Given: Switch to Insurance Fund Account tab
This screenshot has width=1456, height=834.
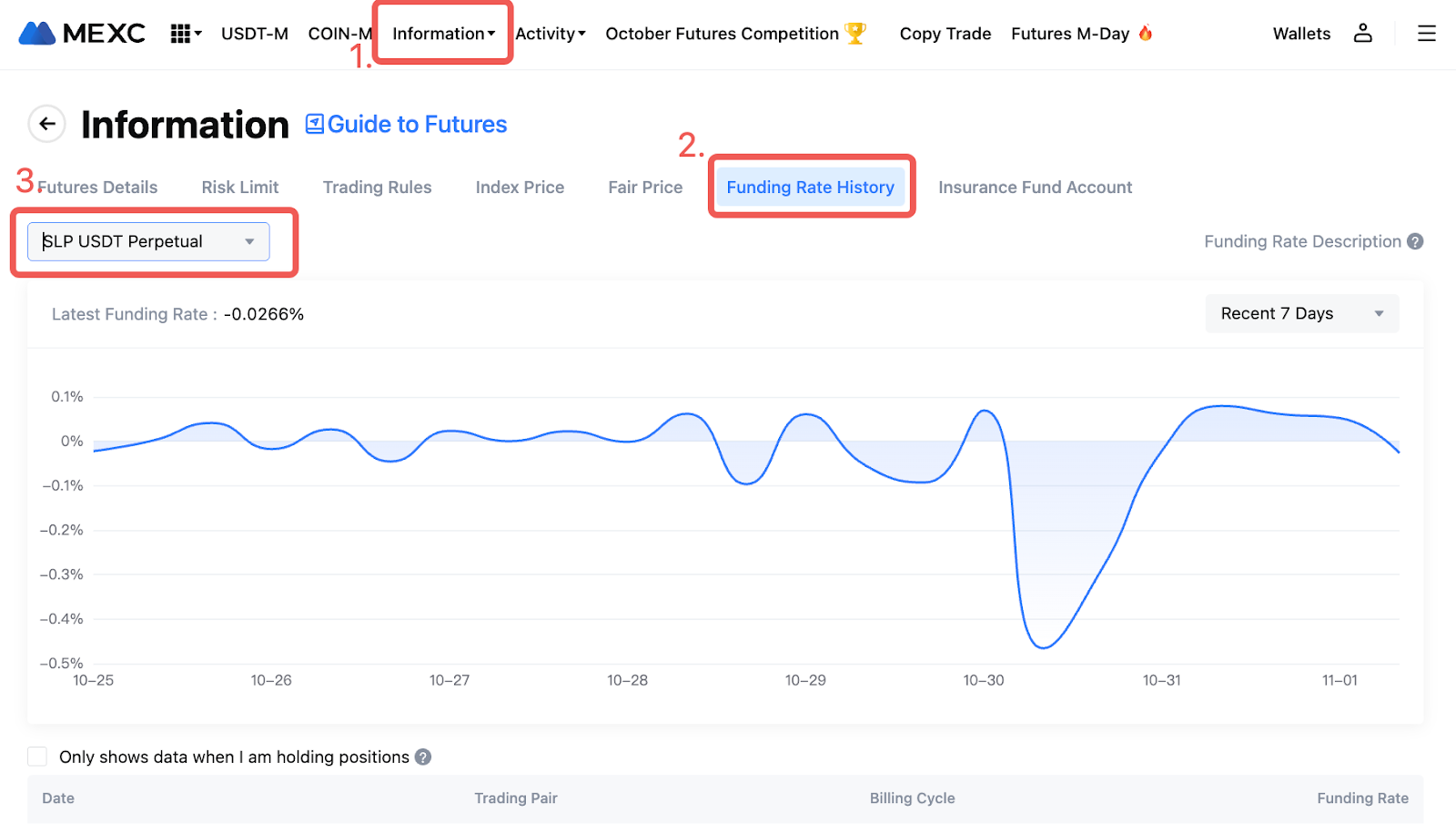Looking at the screenshot, I should [1035, 187].
